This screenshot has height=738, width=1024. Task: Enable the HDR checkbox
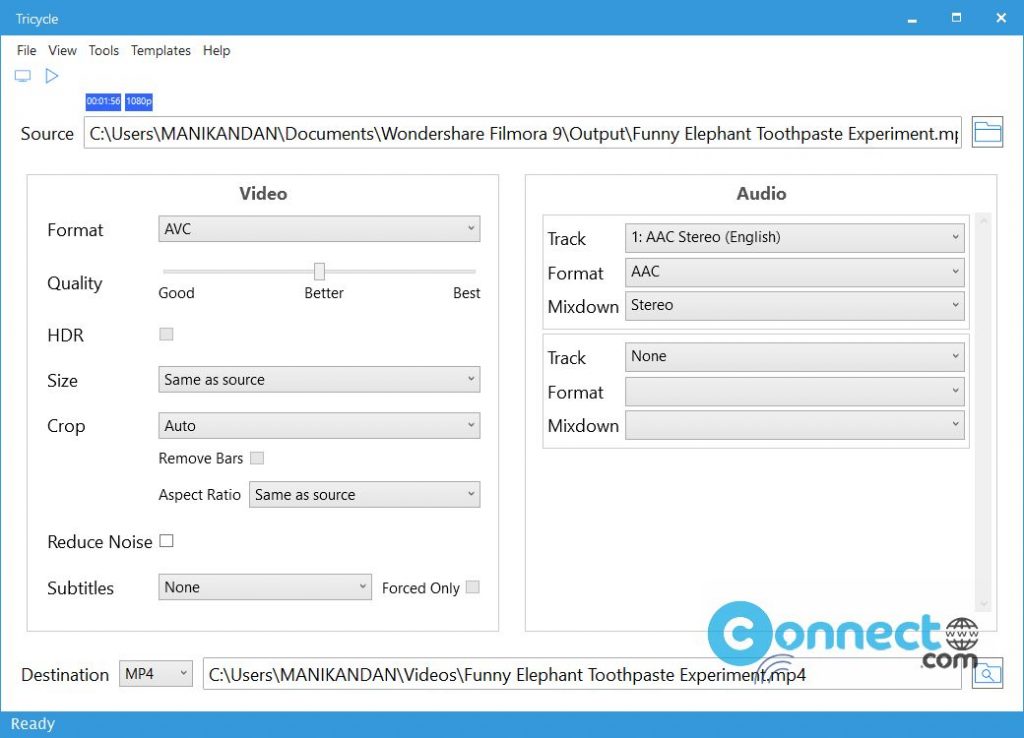165,334
